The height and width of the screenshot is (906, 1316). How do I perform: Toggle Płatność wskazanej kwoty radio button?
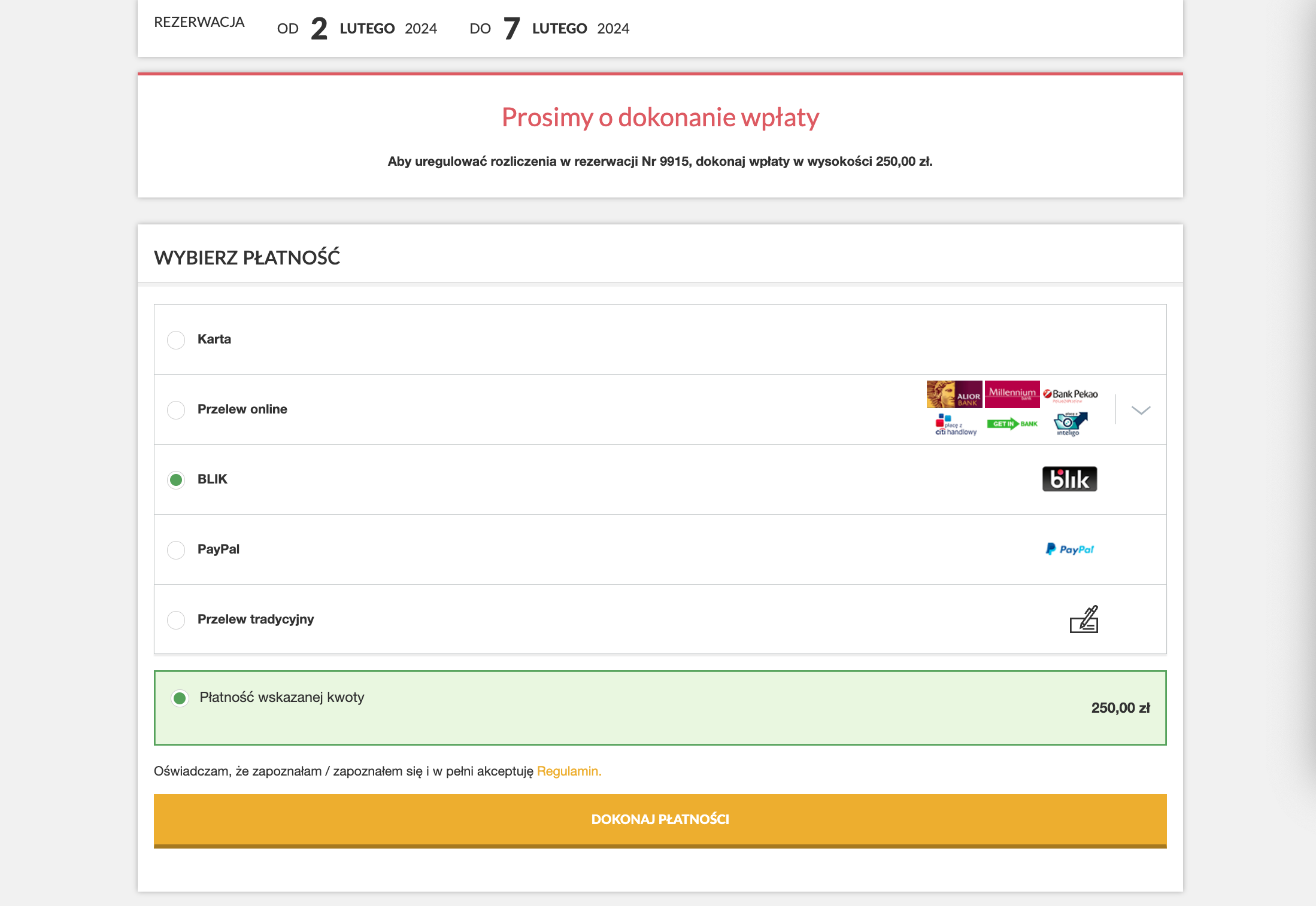[180, 698]
